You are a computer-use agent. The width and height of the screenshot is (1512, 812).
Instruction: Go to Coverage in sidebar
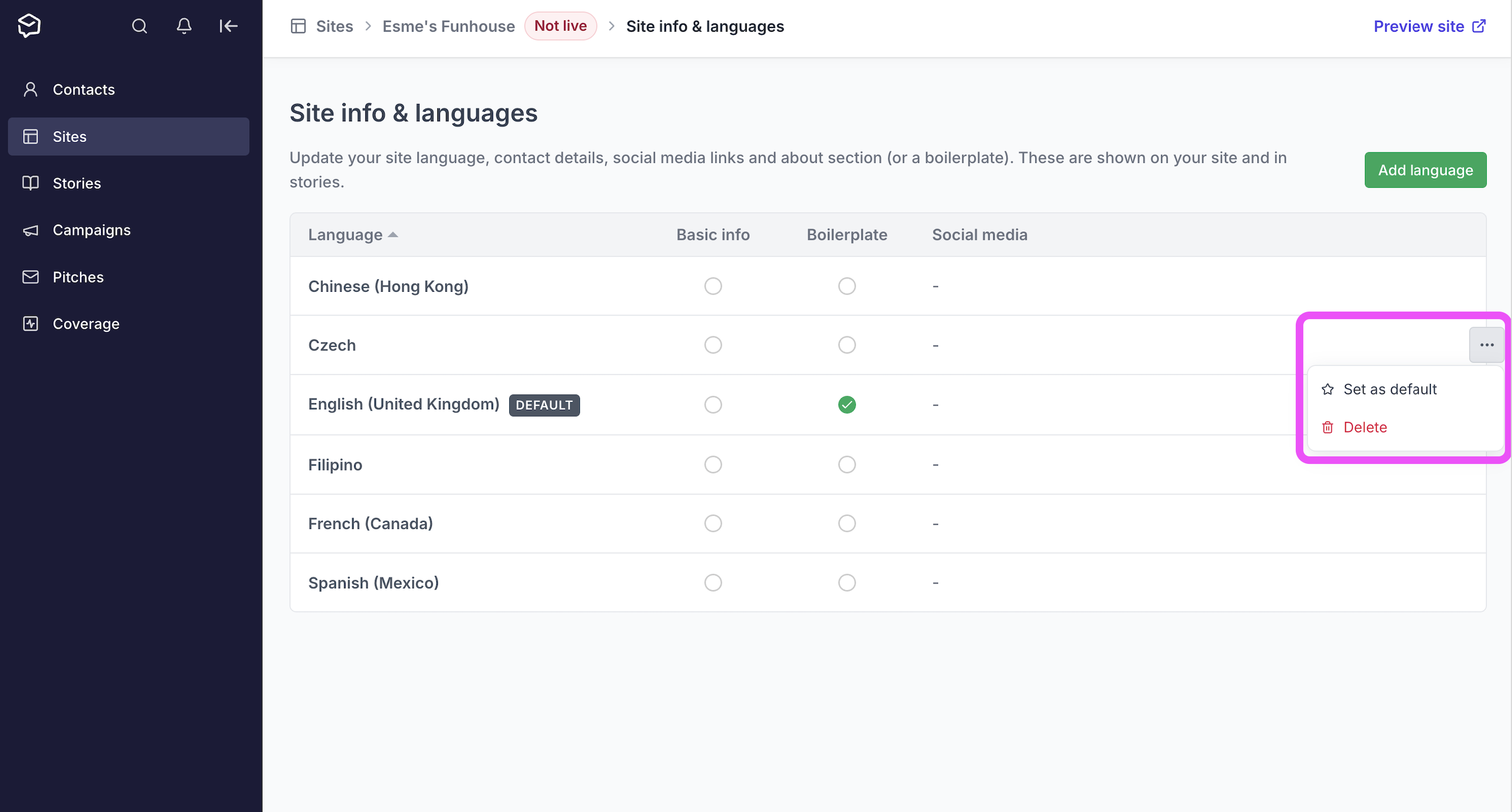[129, 324]
